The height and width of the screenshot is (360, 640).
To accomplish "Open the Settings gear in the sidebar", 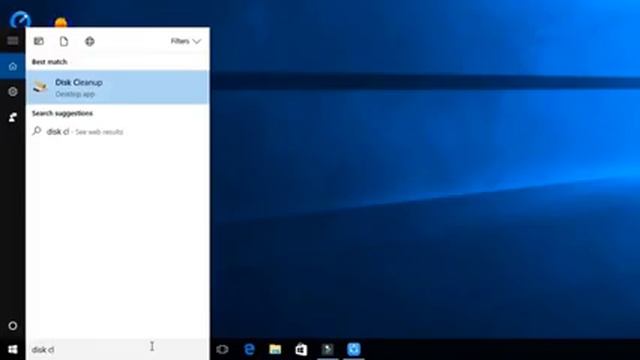I will [13, 91].
